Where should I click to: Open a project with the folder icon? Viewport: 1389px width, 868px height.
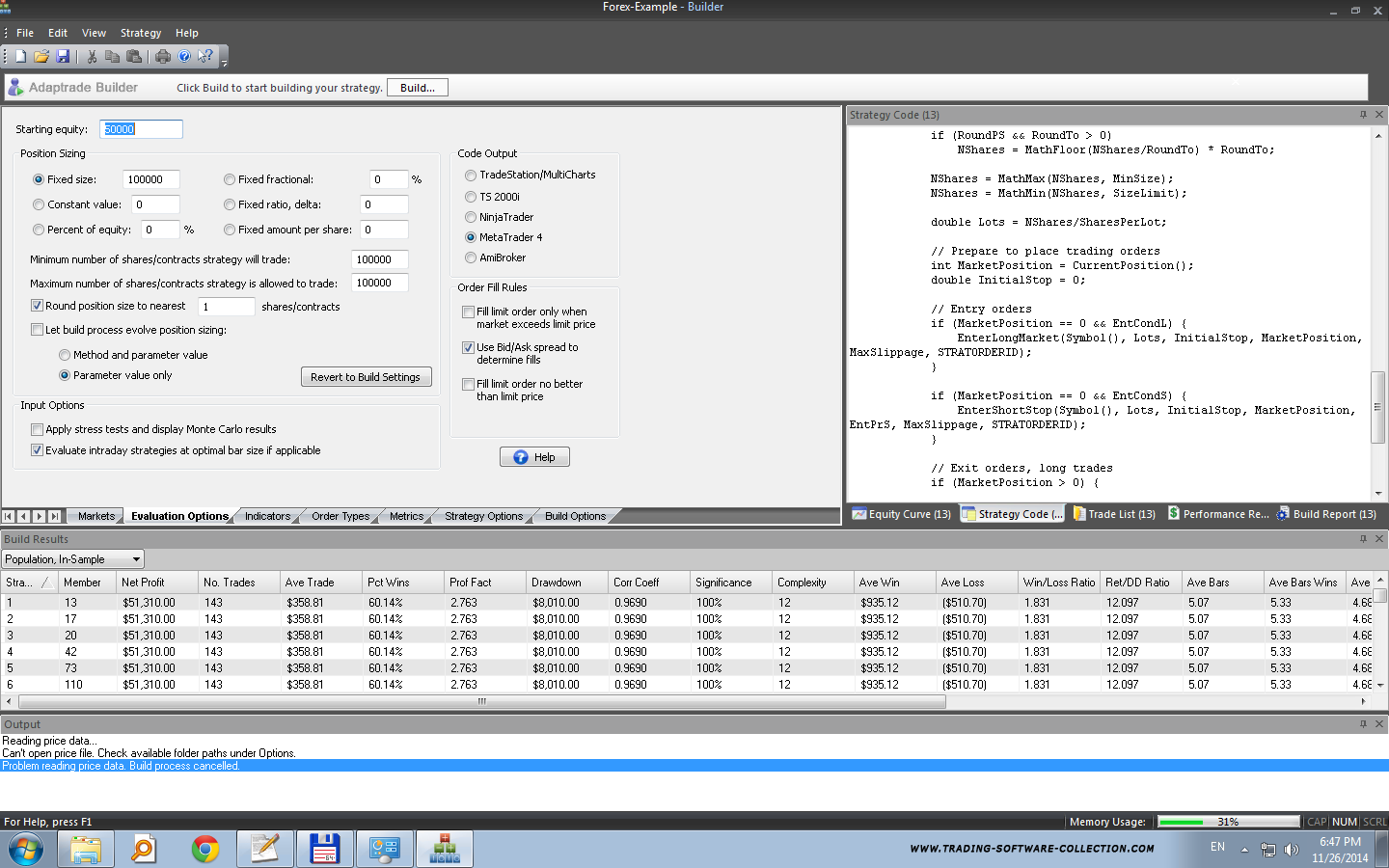pos(41,57)
